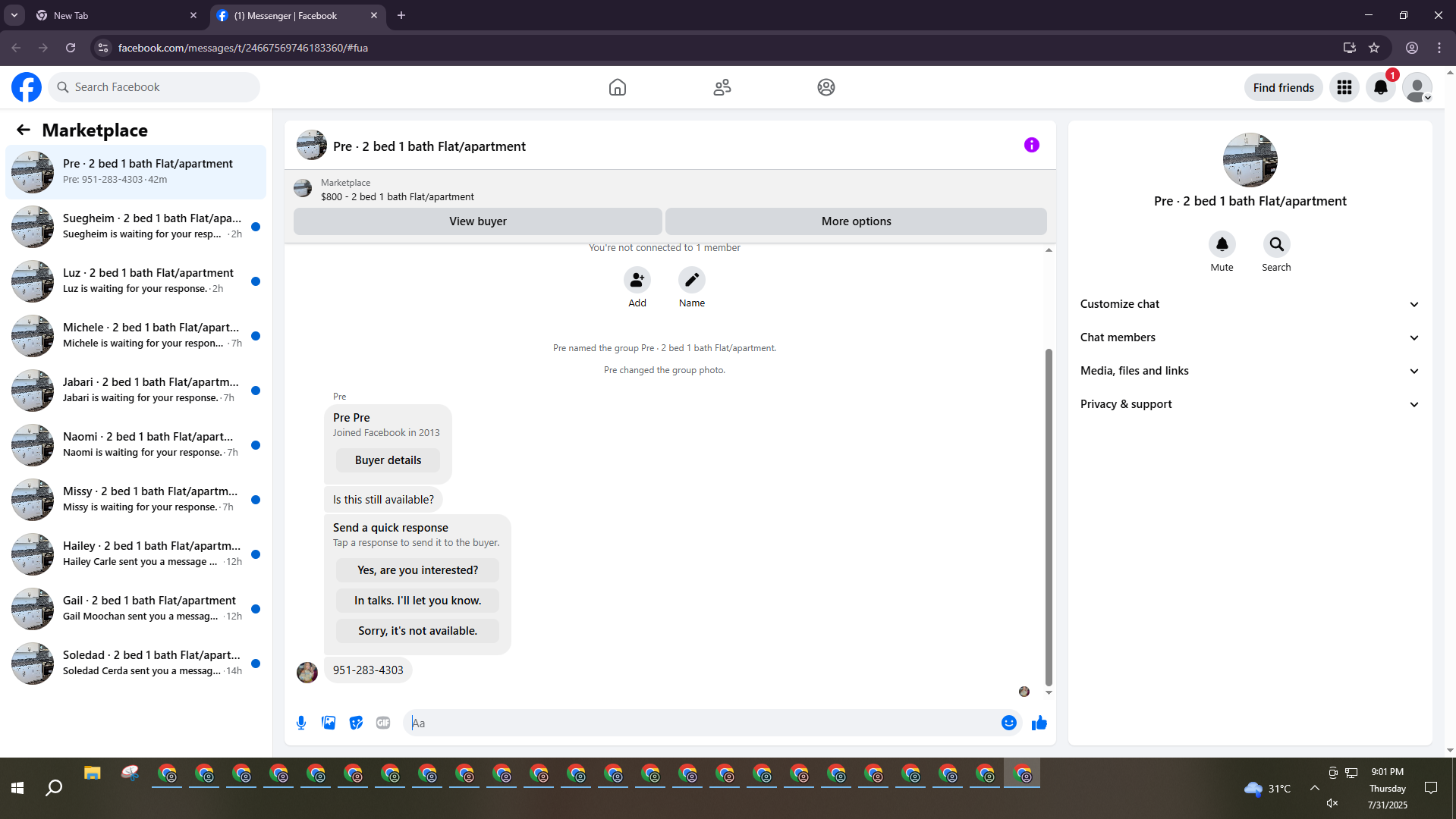Open Jabari conversation in the list
Viewport: 1456px width, 819px height.
coord(136,391)
